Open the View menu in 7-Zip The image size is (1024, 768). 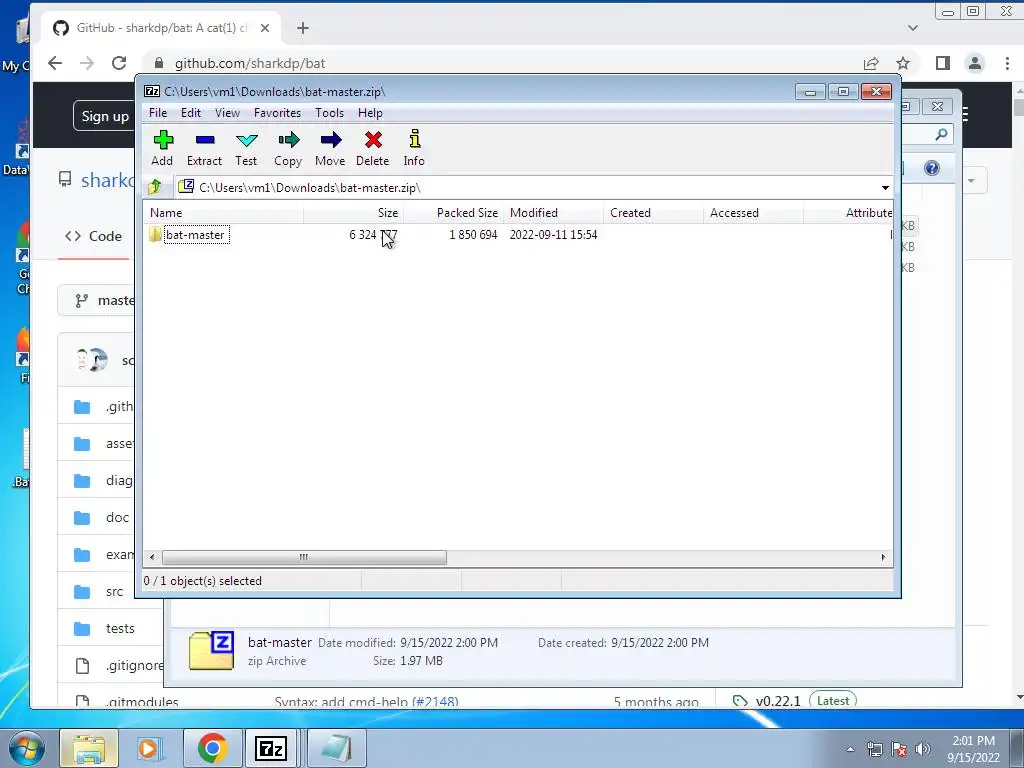227,113
